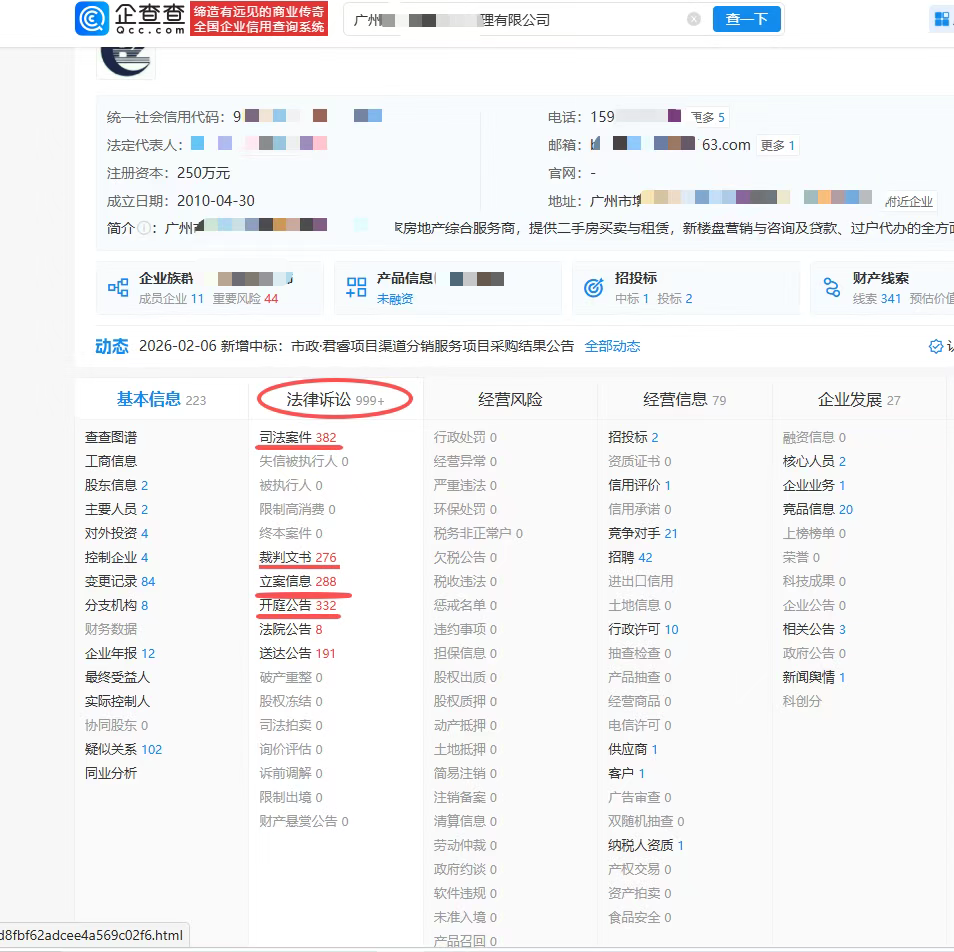Open the 全部动态 link

point(612,346)
